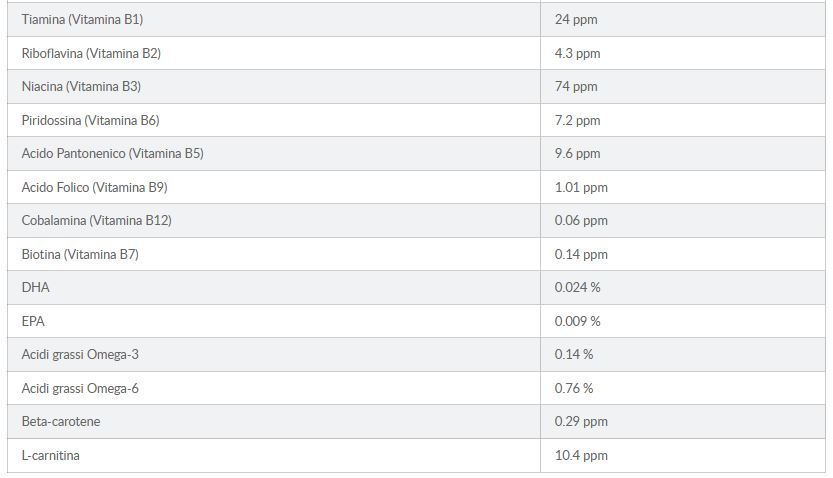Image resolution: width=833 pixels, height=478 pixels.
Task: Click the 1.01 ppm value
Action: click(x=581, y=187)
